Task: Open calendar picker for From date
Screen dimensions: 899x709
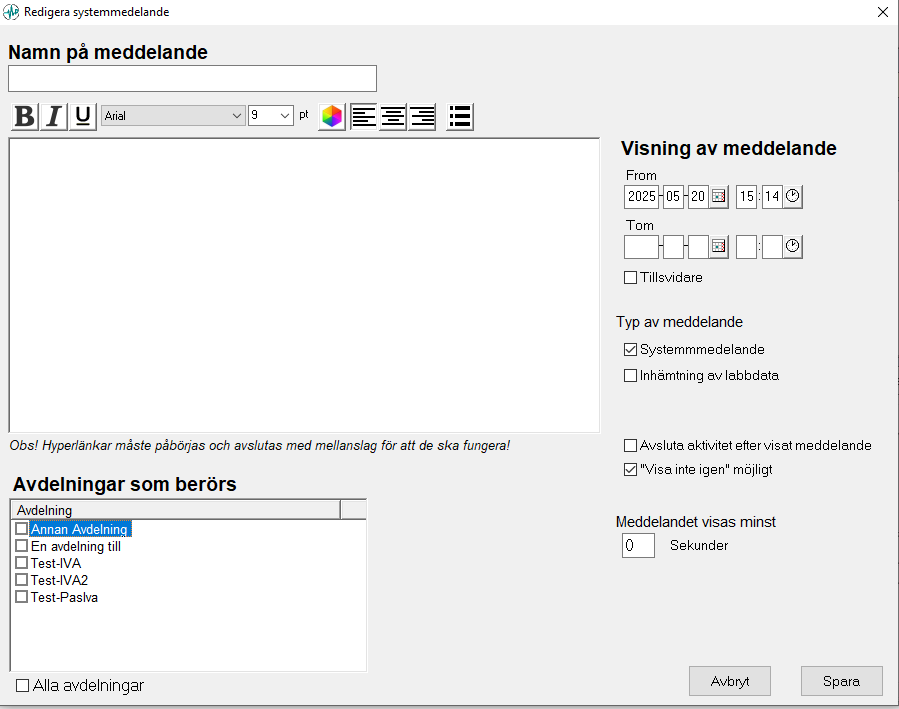Action: (718, 197)
